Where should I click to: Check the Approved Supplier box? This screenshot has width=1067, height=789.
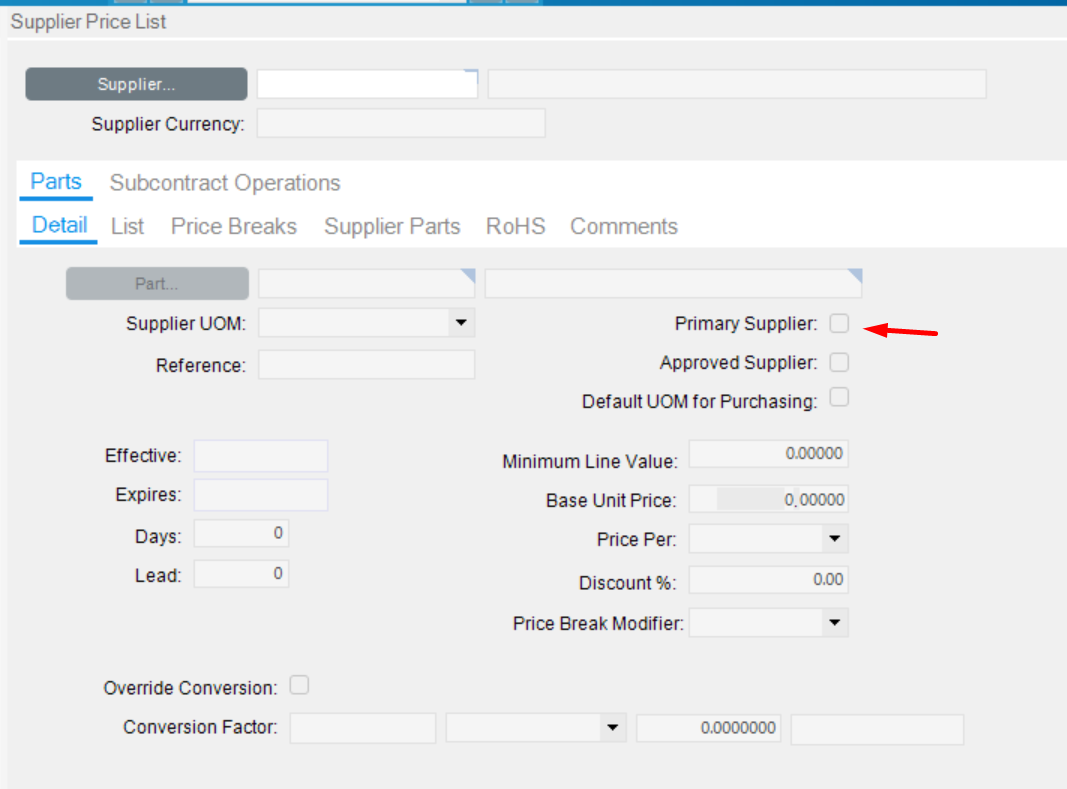pyautogui.click(x=839, y=362)
